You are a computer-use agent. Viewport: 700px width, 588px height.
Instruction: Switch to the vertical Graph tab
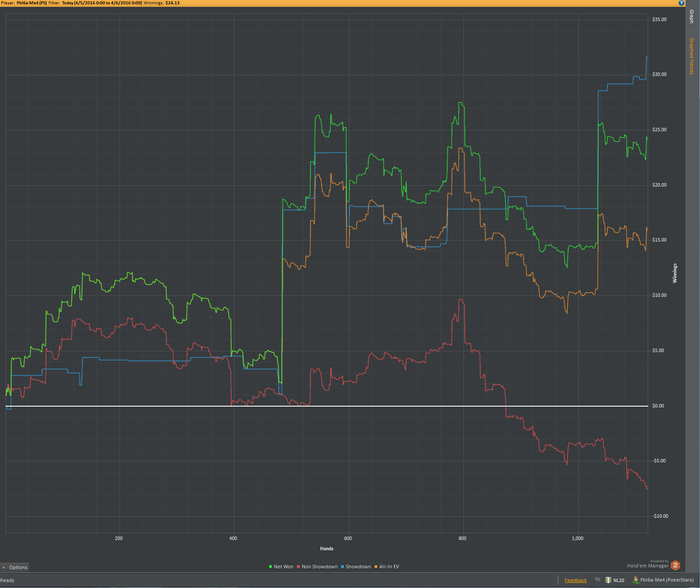tap(692, 17)
